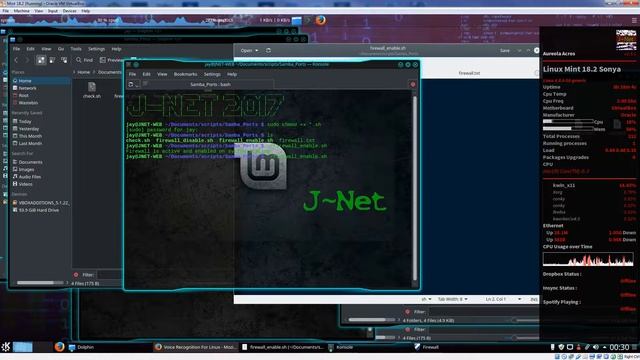Toggle Preview in Dolphin toolbar
Screen dimensions: 640x360
pyautogui.click(x=111, y=60)
